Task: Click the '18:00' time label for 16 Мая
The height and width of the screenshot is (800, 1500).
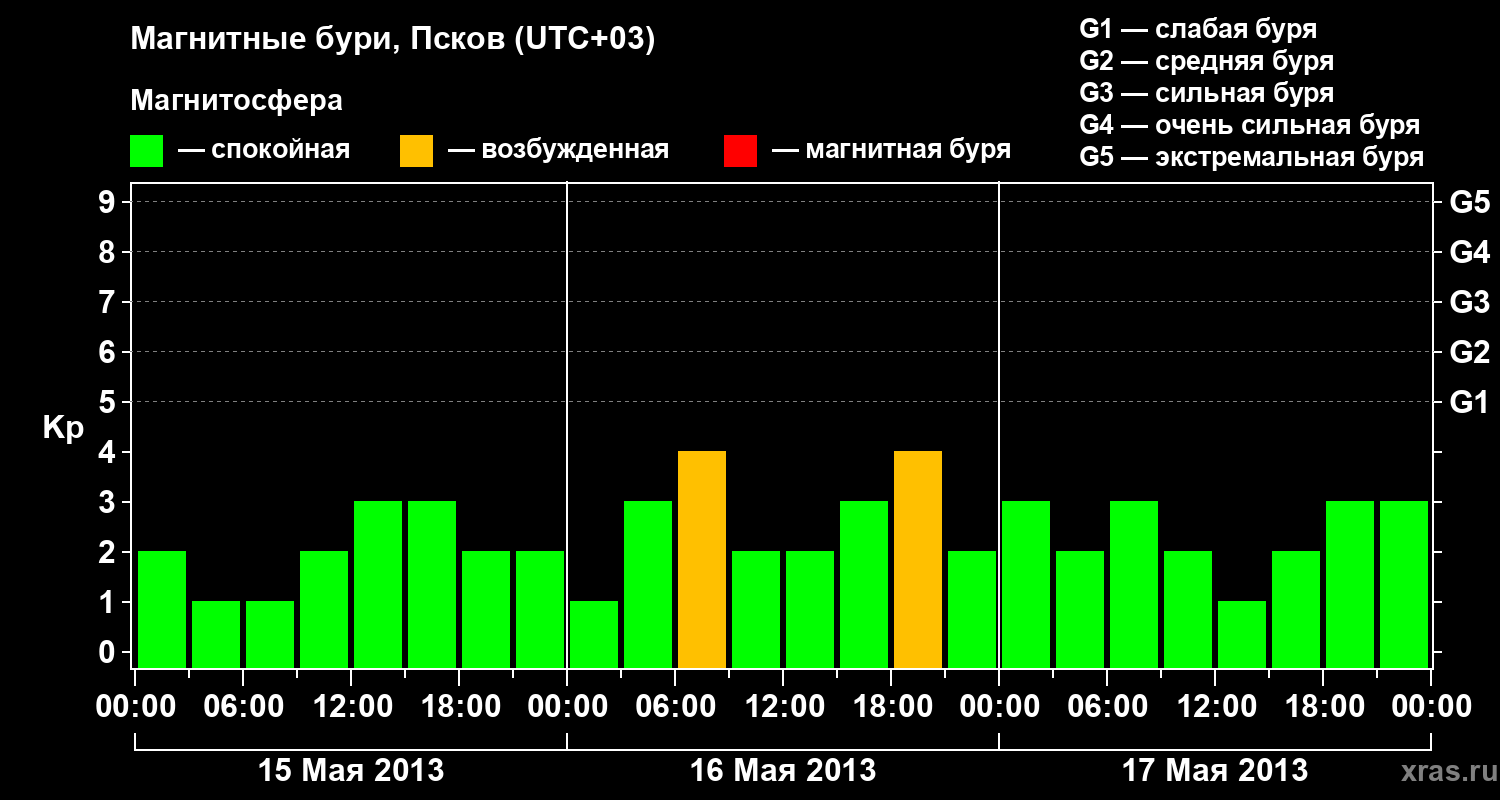Action: click(891, 707)
